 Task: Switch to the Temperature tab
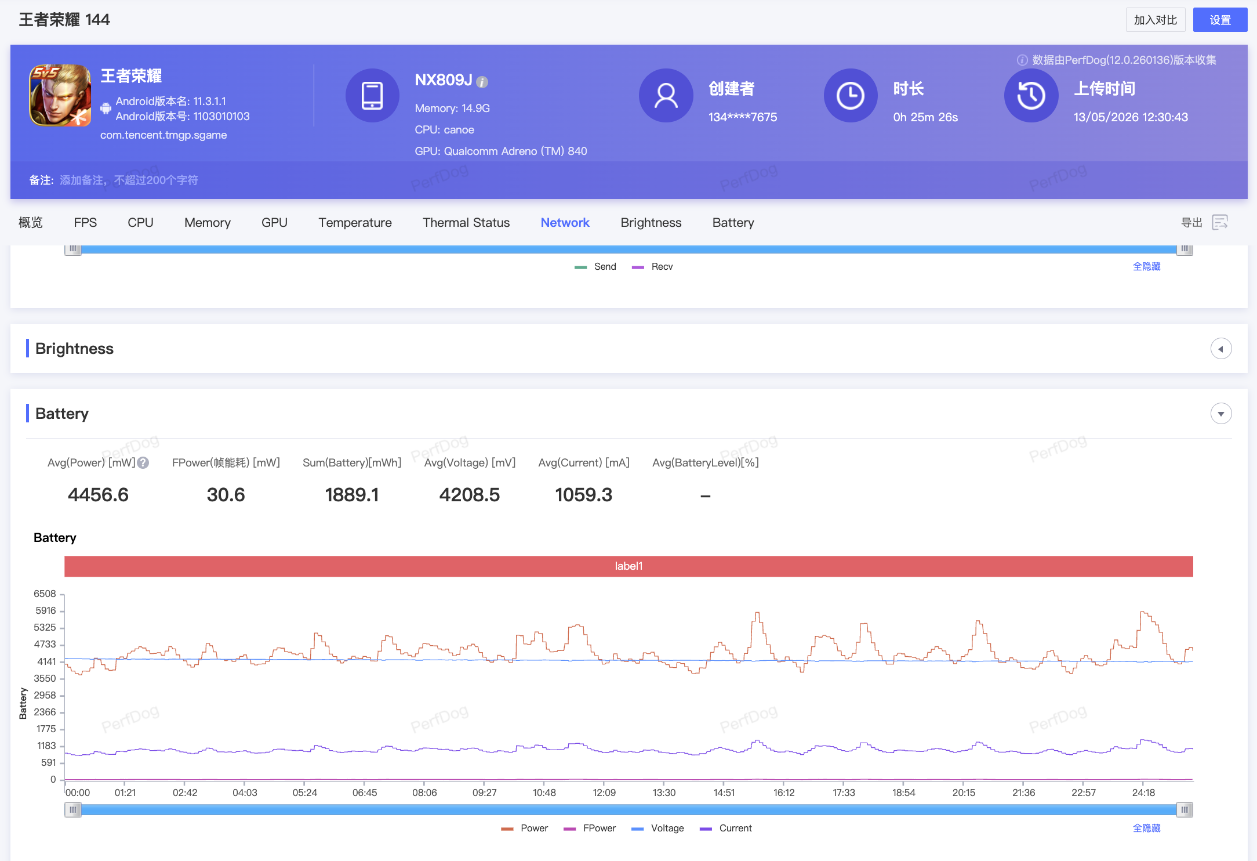[x=355, y=222]
